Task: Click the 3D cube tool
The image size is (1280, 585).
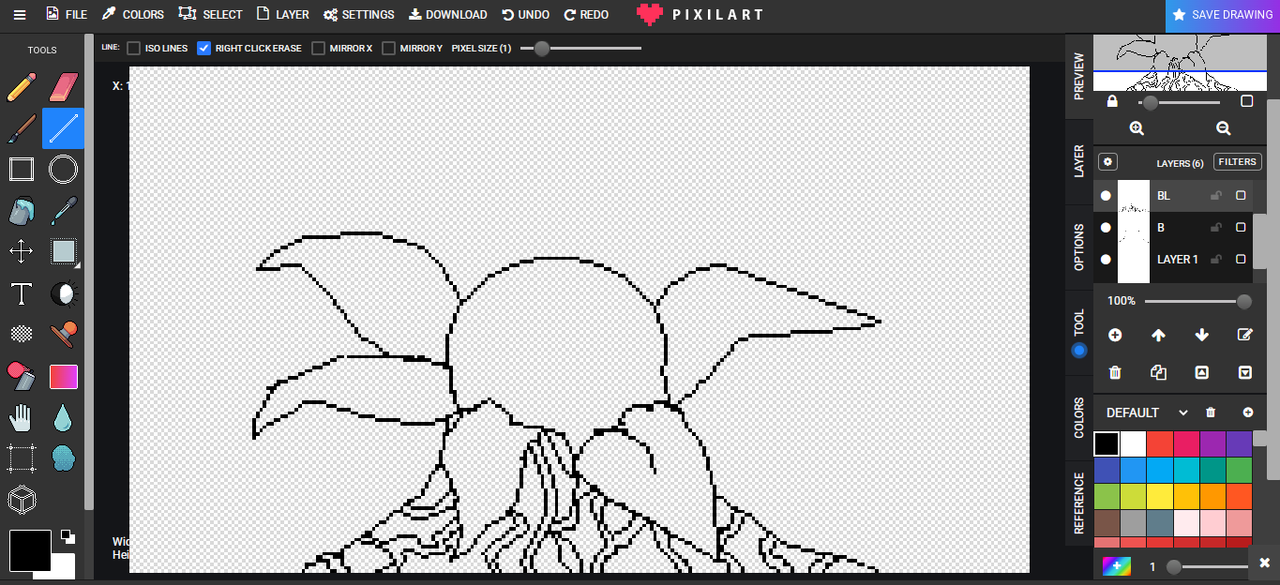Action: click(21, 499)
